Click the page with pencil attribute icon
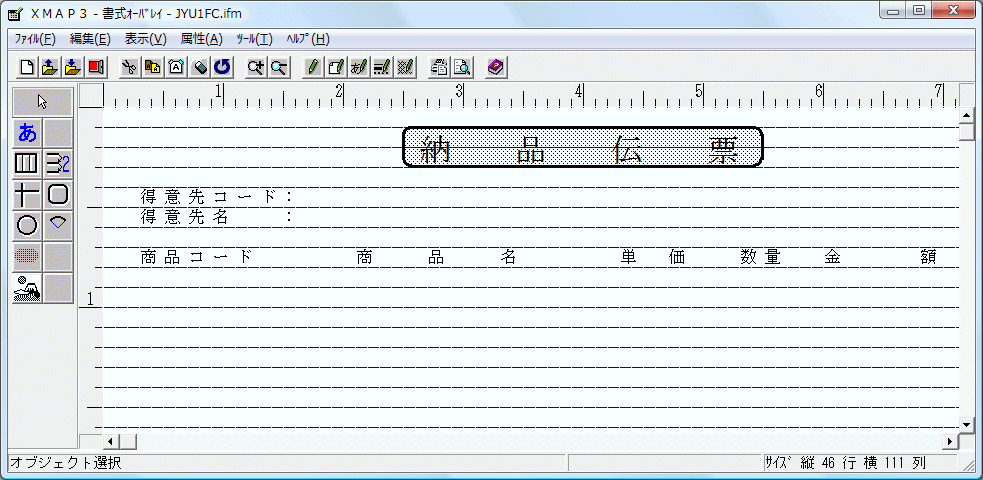The width and height of the screenshot is (983, 480). click(x=337, y=67)
